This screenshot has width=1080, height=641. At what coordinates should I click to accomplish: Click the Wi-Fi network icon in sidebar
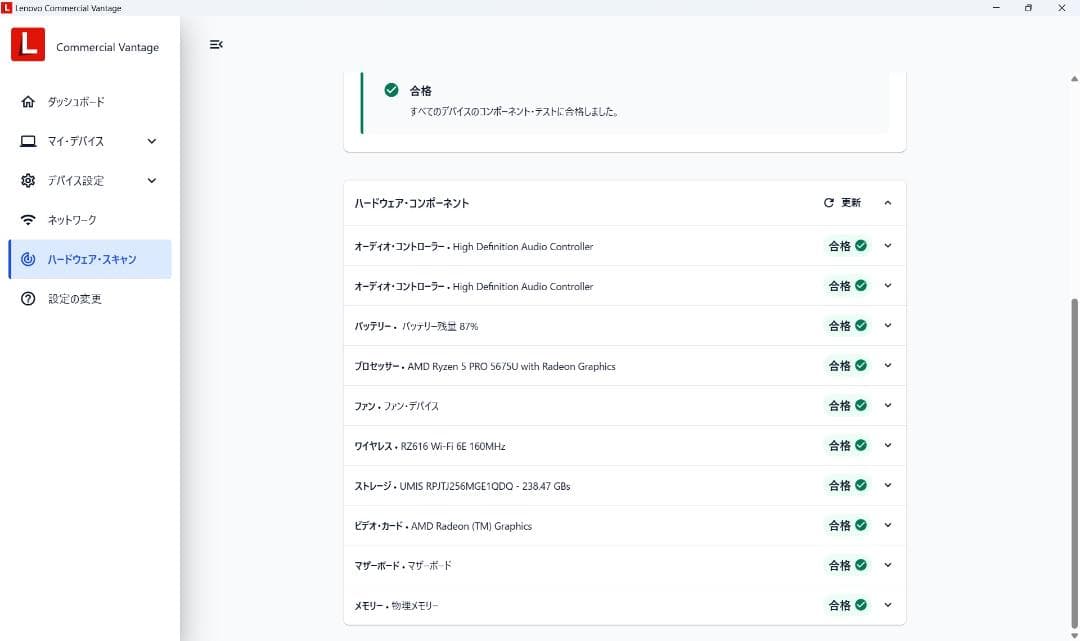pos(28,220)
